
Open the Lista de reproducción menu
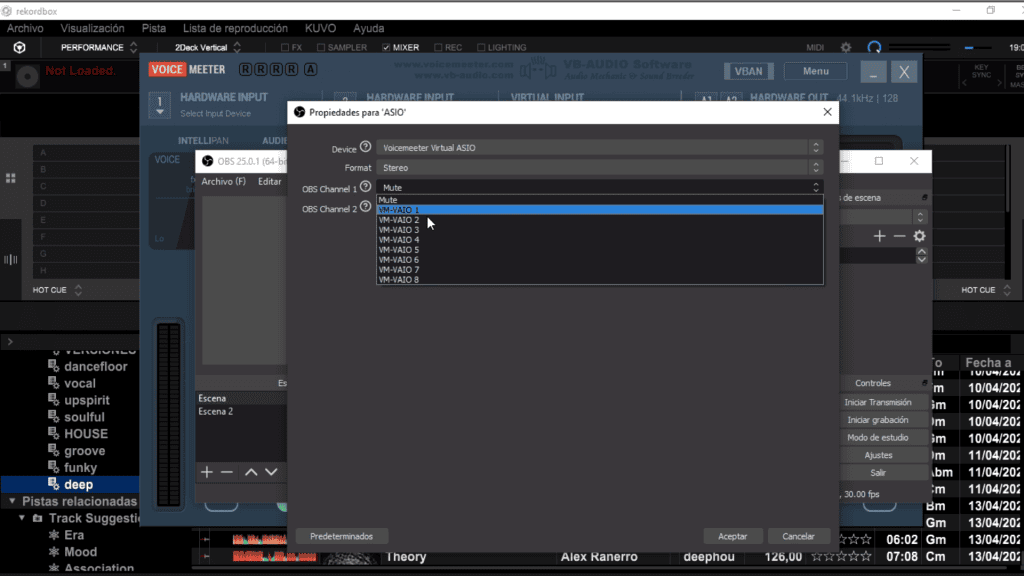pos(235,28)
